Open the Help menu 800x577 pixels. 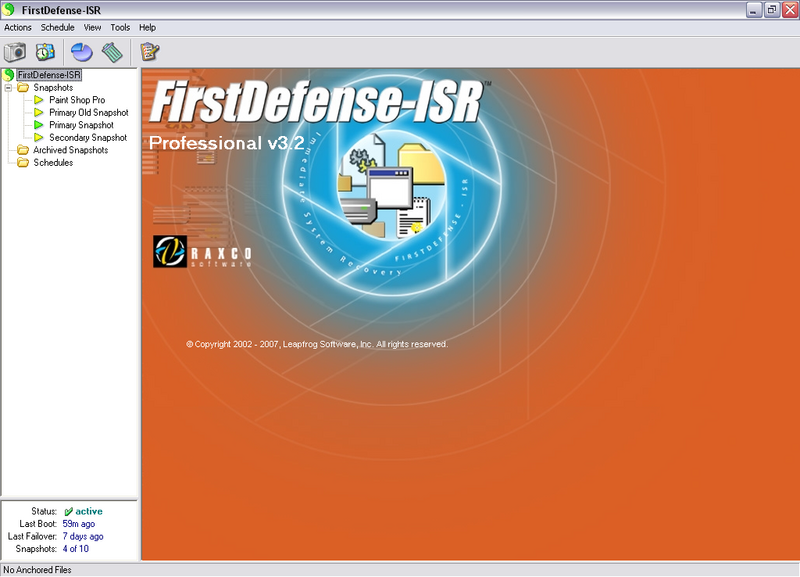pos(147,28)
